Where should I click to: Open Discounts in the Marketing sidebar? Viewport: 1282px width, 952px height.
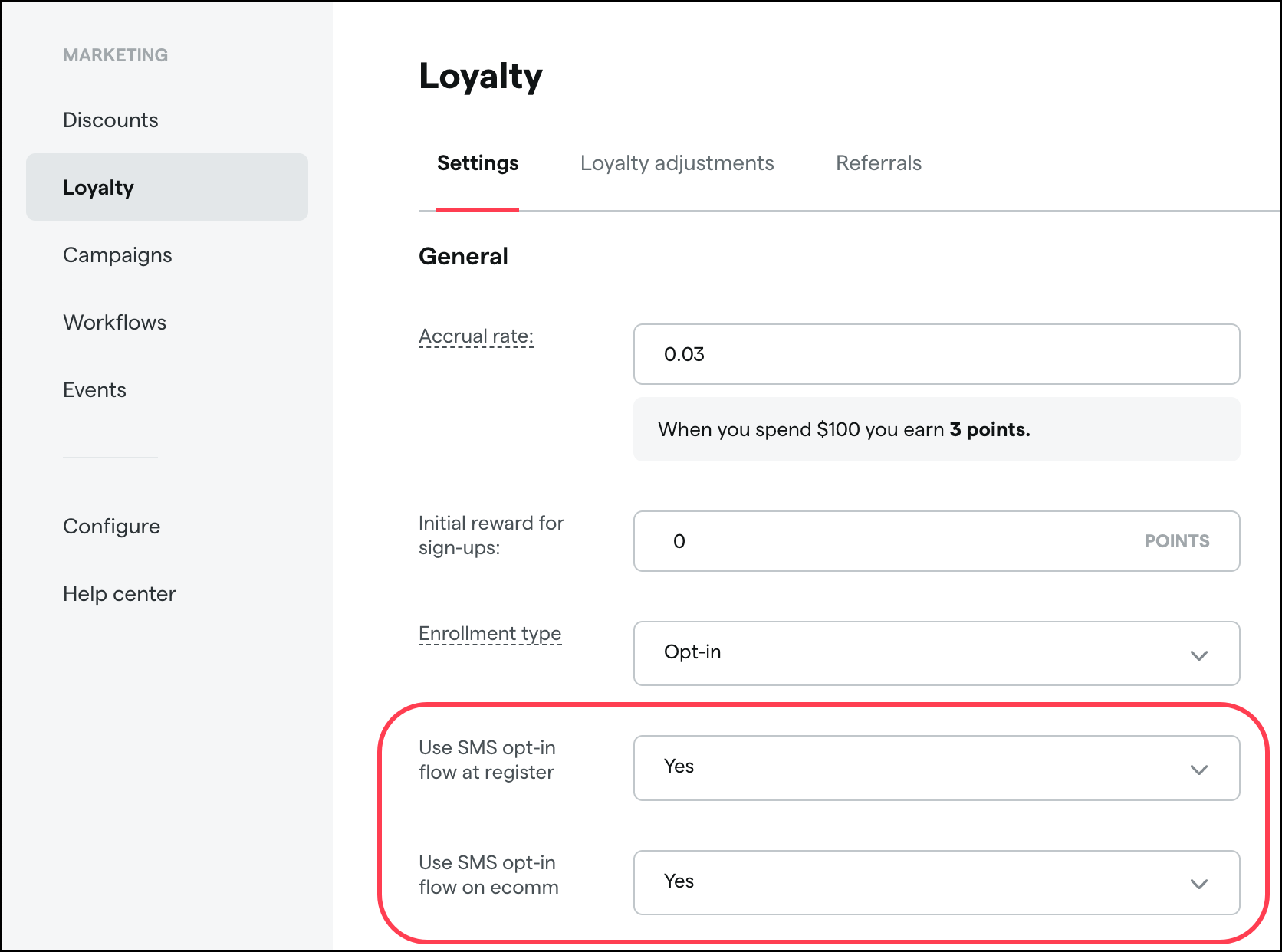pos(110,120)
